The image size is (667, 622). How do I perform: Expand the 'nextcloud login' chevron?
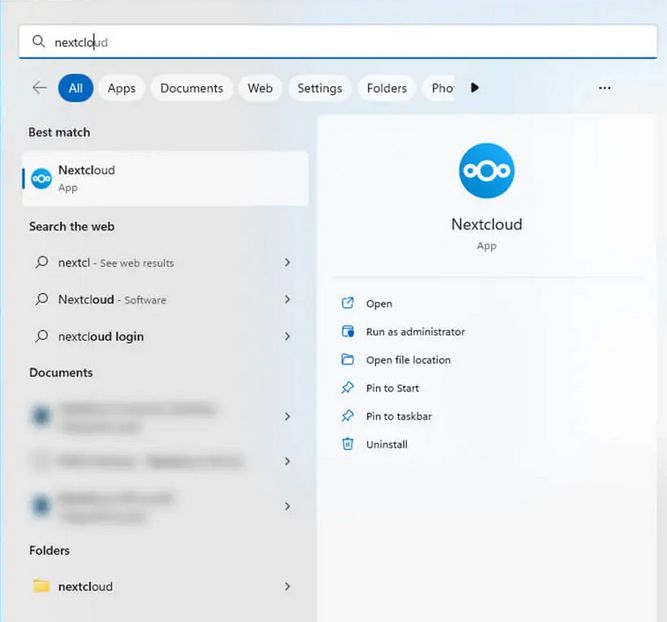[x=288, y=336]
